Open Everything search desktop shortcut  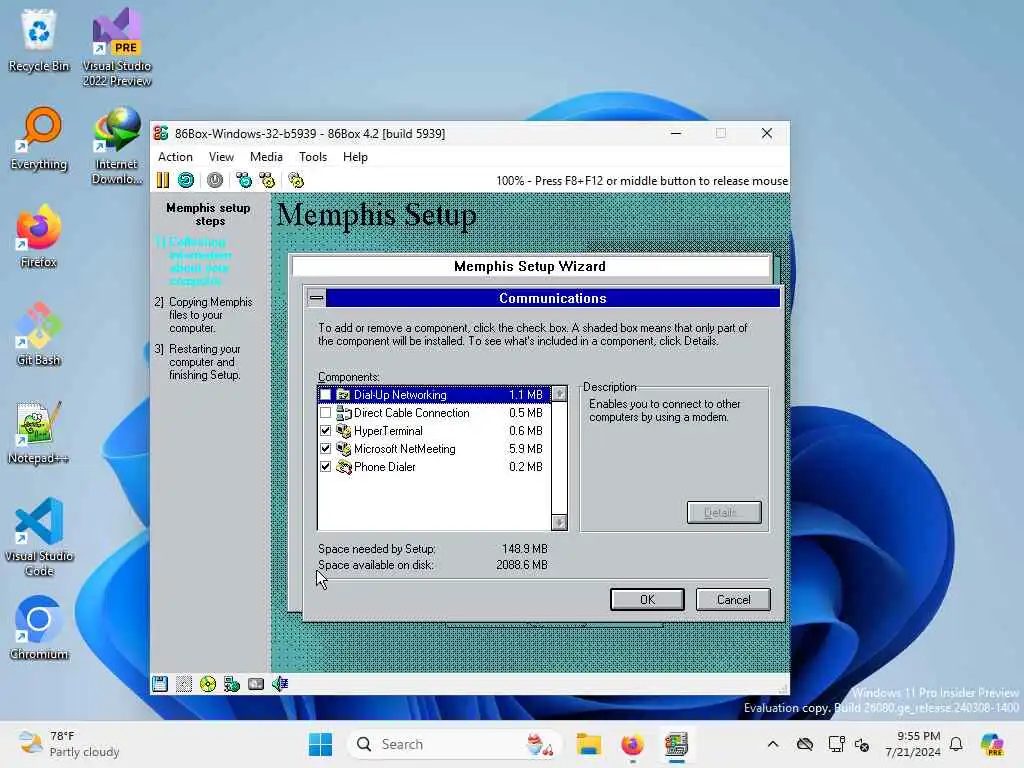[x=39, y=138]
